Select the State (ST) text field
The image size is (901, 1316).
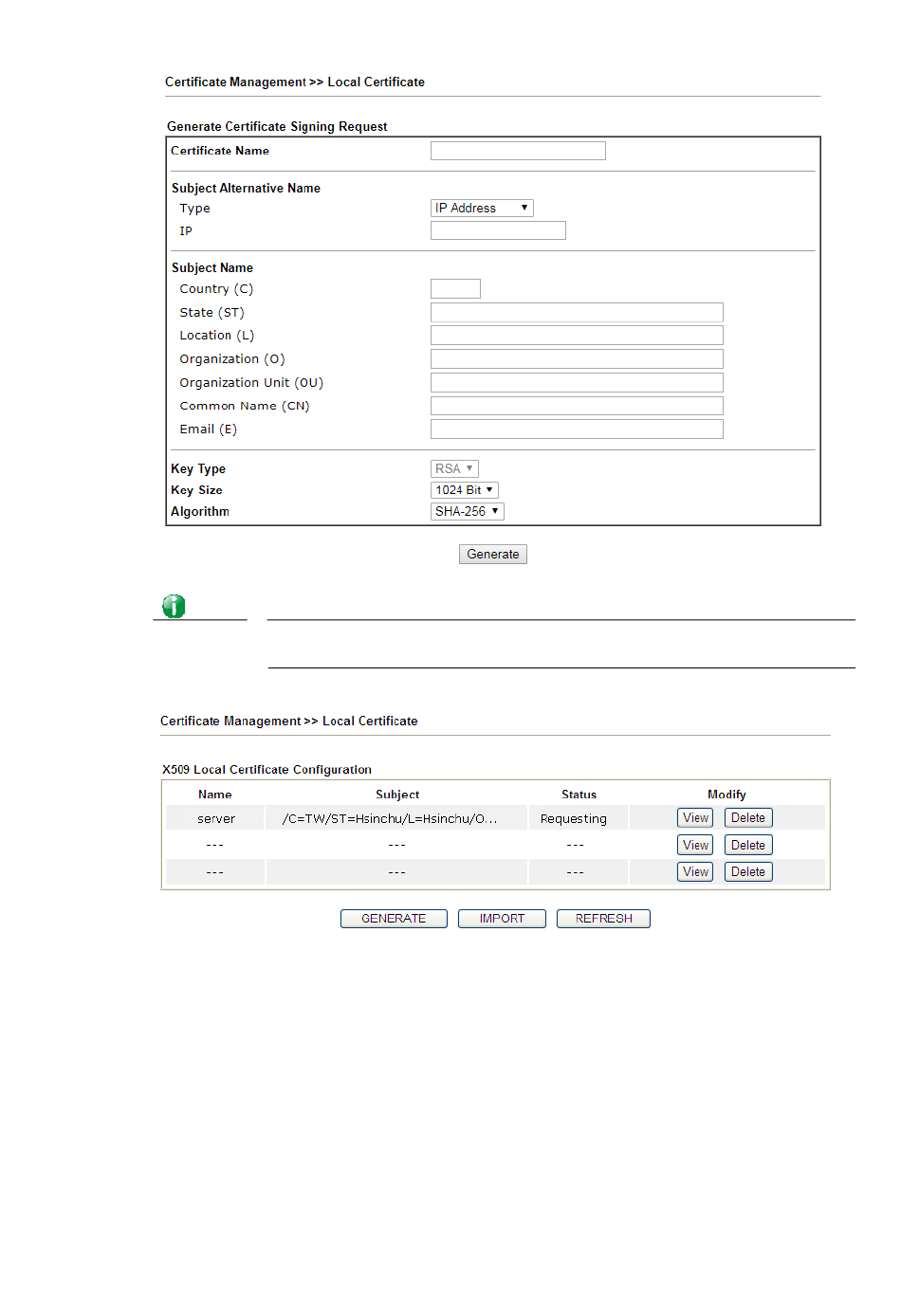tap(577, 313)
